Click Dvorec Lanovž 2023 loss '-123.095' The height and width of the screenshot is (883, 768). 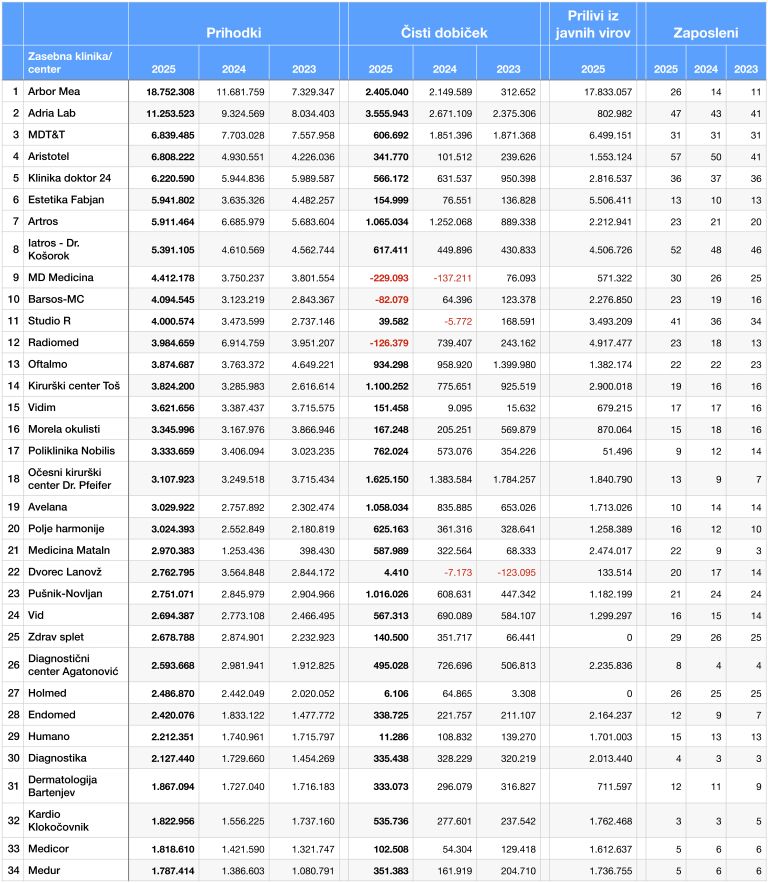516,572
